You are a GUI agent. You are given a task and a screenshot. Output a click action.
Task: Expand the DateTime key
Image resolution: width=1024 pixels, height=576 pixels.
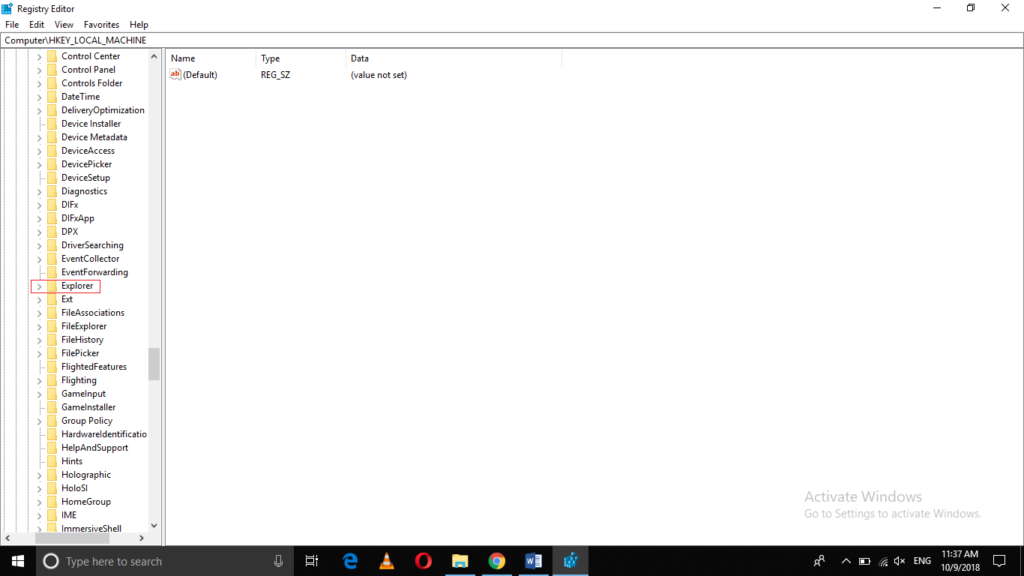tap(39, 97)
